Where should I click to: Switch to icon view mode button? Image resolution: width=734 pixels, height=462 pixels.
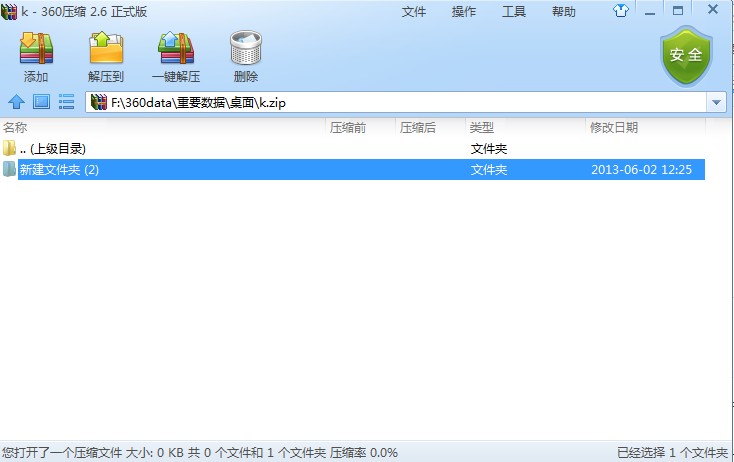(x=41, y=102)
